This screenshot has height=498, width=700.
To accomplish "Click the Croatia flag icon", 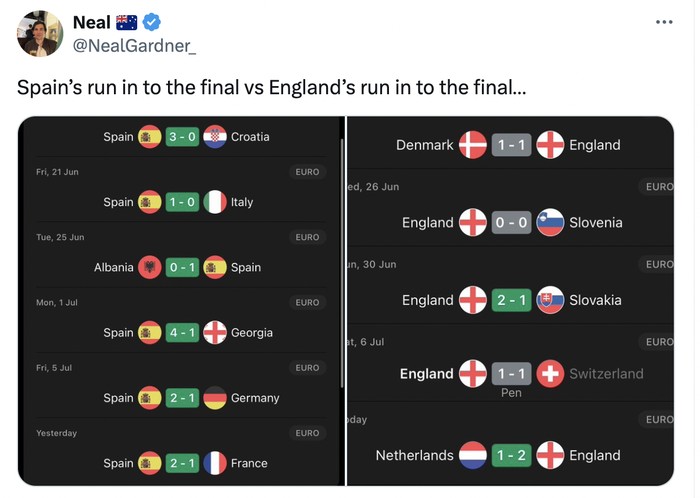I will tap(215, 137).
